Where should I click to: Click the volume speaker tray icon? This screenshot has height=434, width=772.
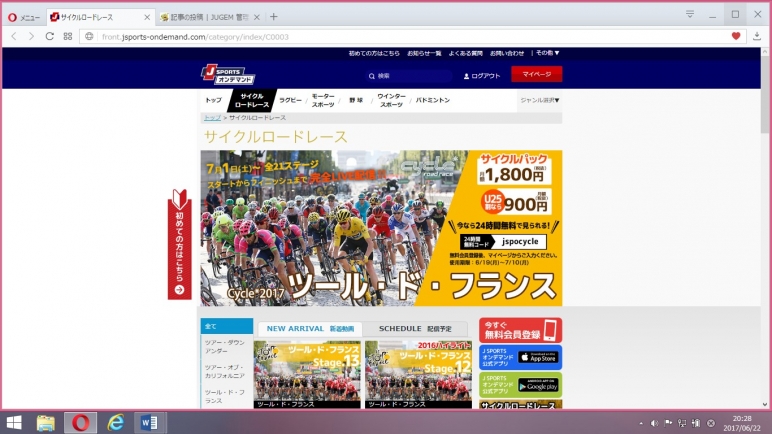coord(654,423)
